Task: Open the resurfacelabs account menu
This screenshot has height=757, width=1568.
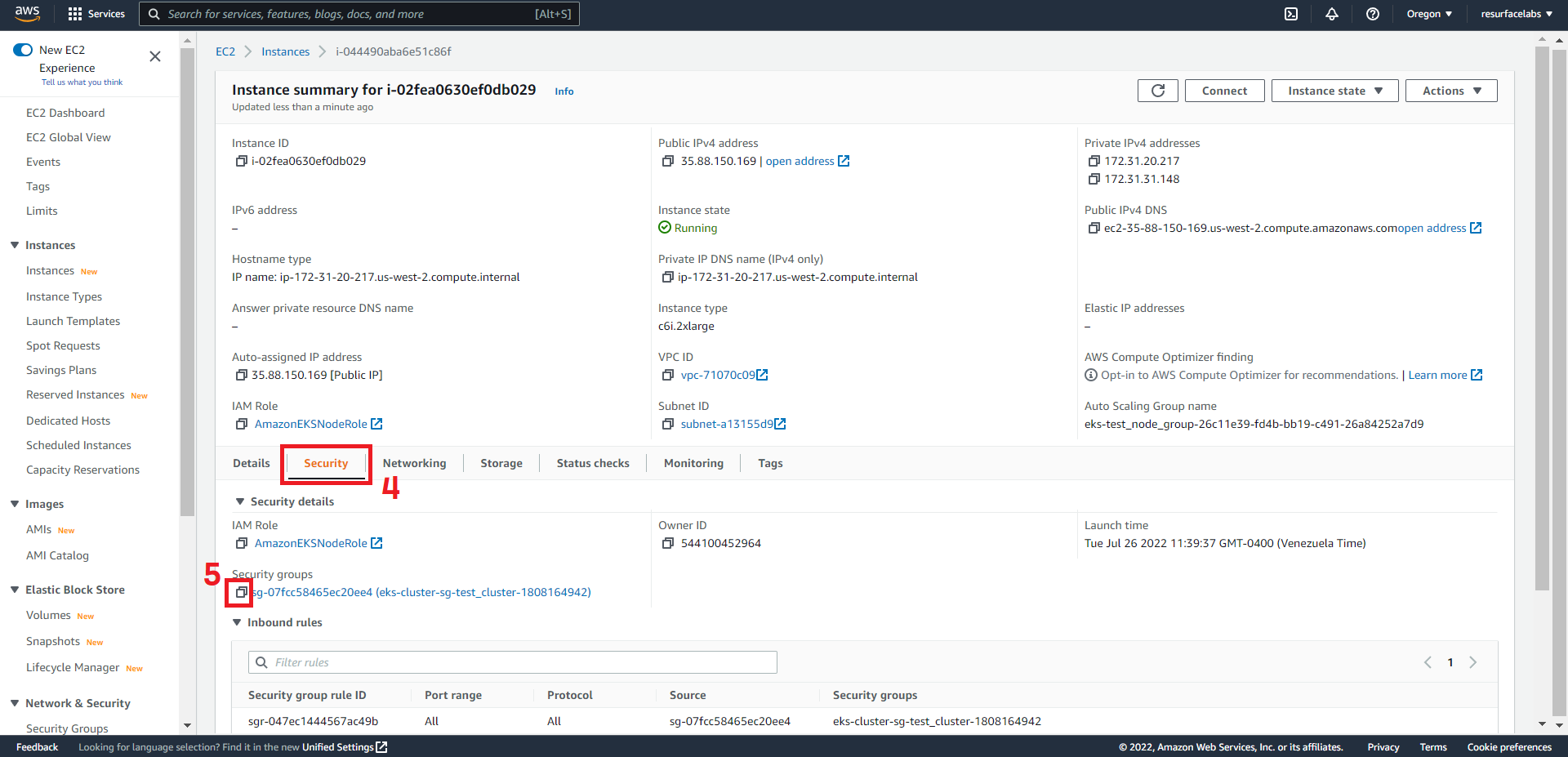Action: click(1517, 14)
